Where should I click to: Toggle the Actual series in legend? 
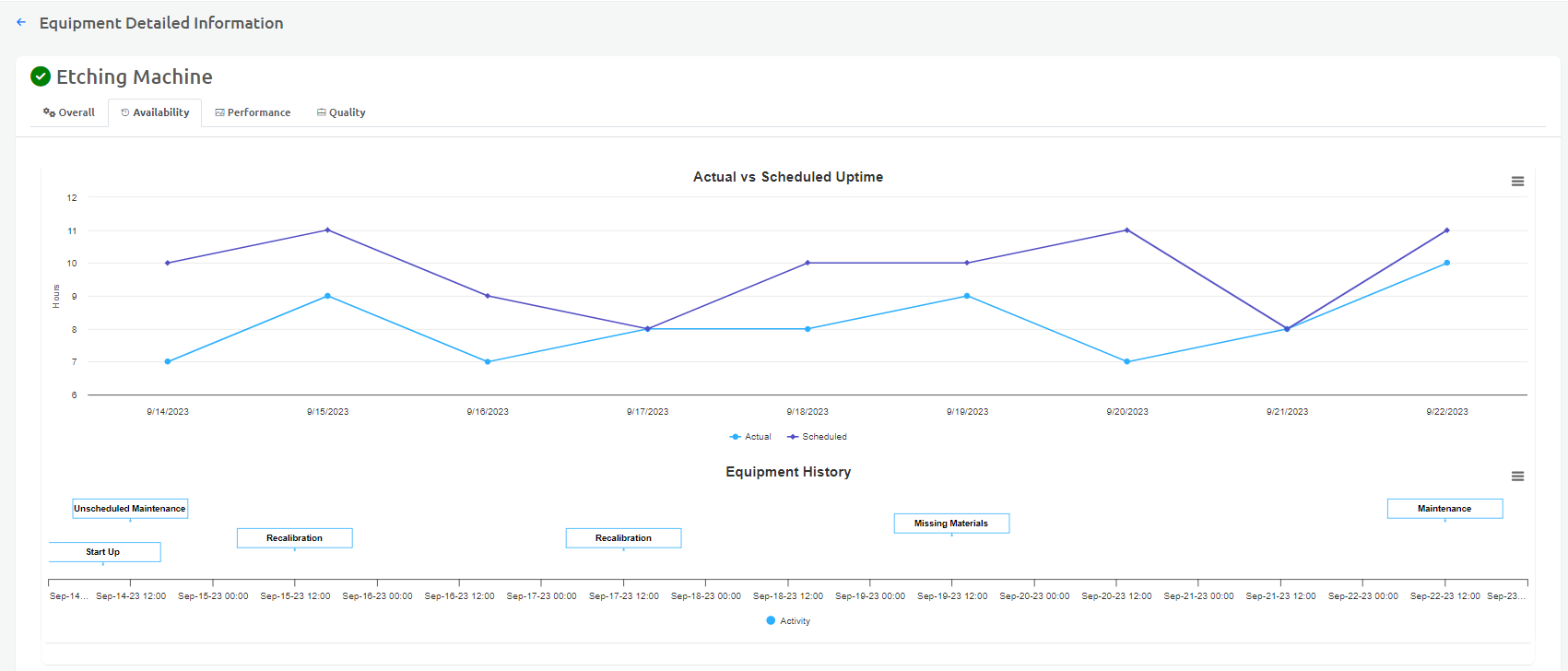point(750,437)
